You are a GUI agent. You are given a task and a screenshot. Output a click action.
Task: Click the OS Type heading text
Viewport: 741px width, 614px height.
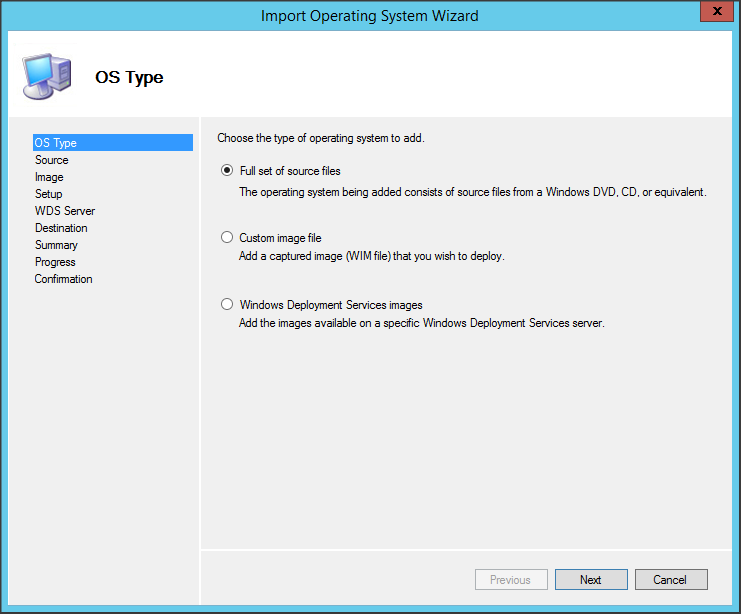pos(129,77)
